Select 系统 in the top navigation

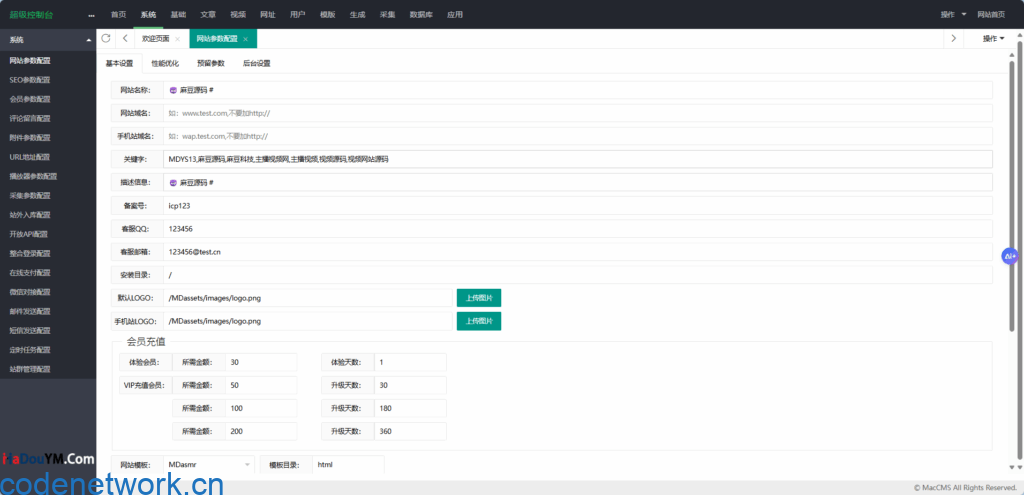click(148, 14)
